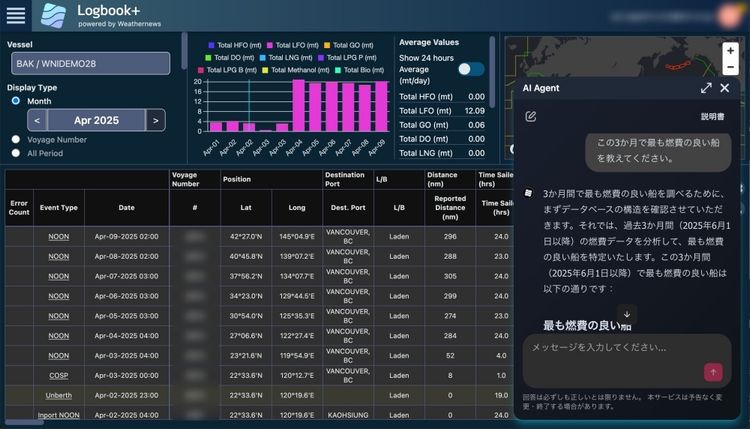Open the Vessel selector BAK / WNIDEMO28

pyautogui.click(x=88, y=64)
